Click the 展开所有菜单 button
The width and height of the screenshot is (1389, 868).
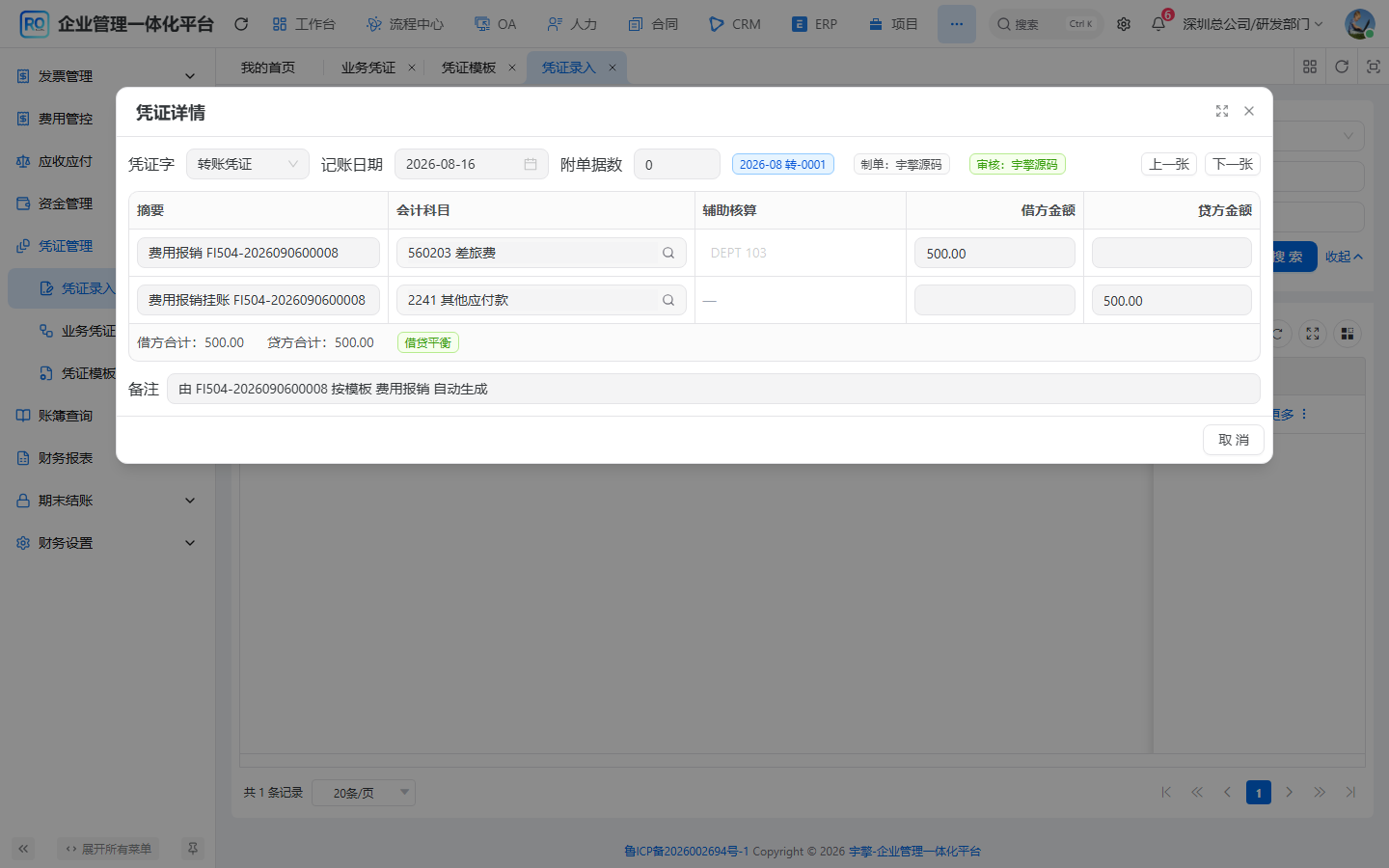coord(108,849)
